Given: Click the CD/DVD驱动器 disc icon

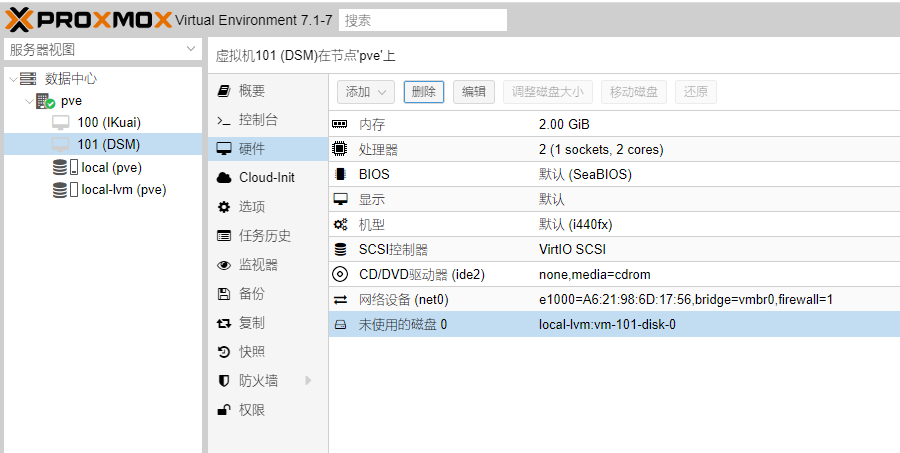Looking at the screenshot, I should point(340,274).
